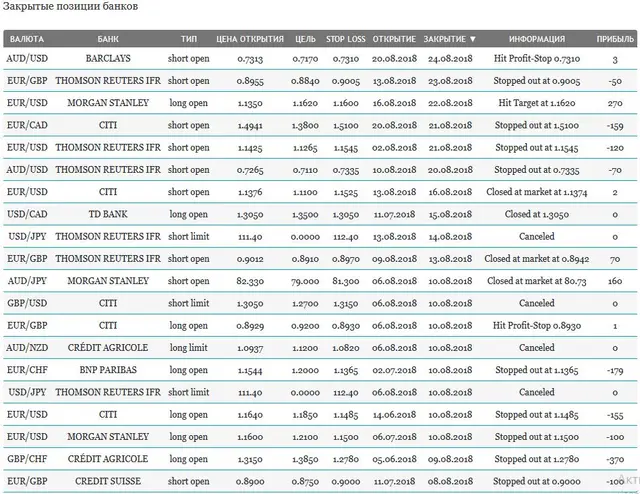
Task: Click 'Stopped out at 0.9005' info cell
Action: 537,81
